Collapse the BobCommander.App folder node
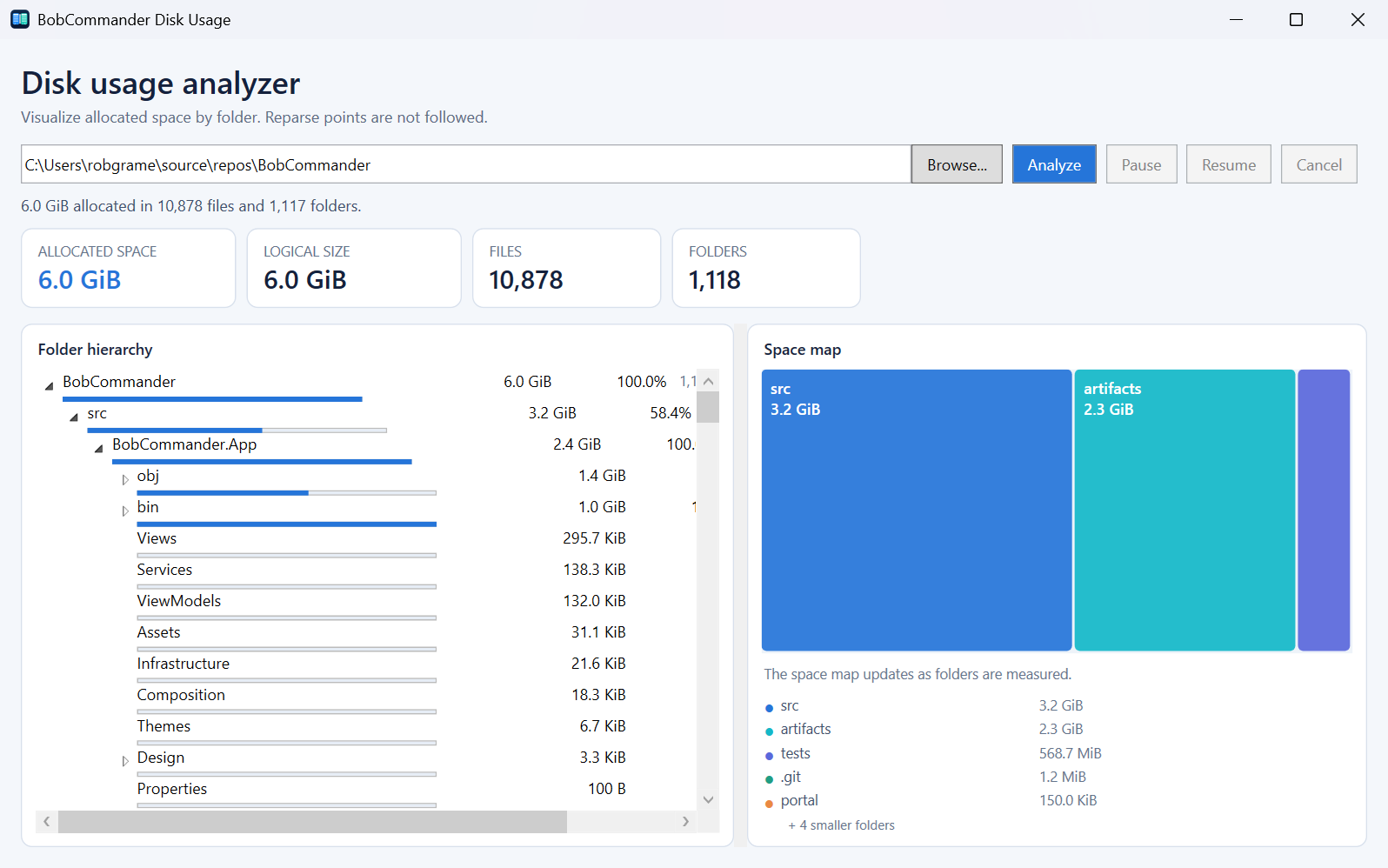1388x868 pixels. (98, 447)
